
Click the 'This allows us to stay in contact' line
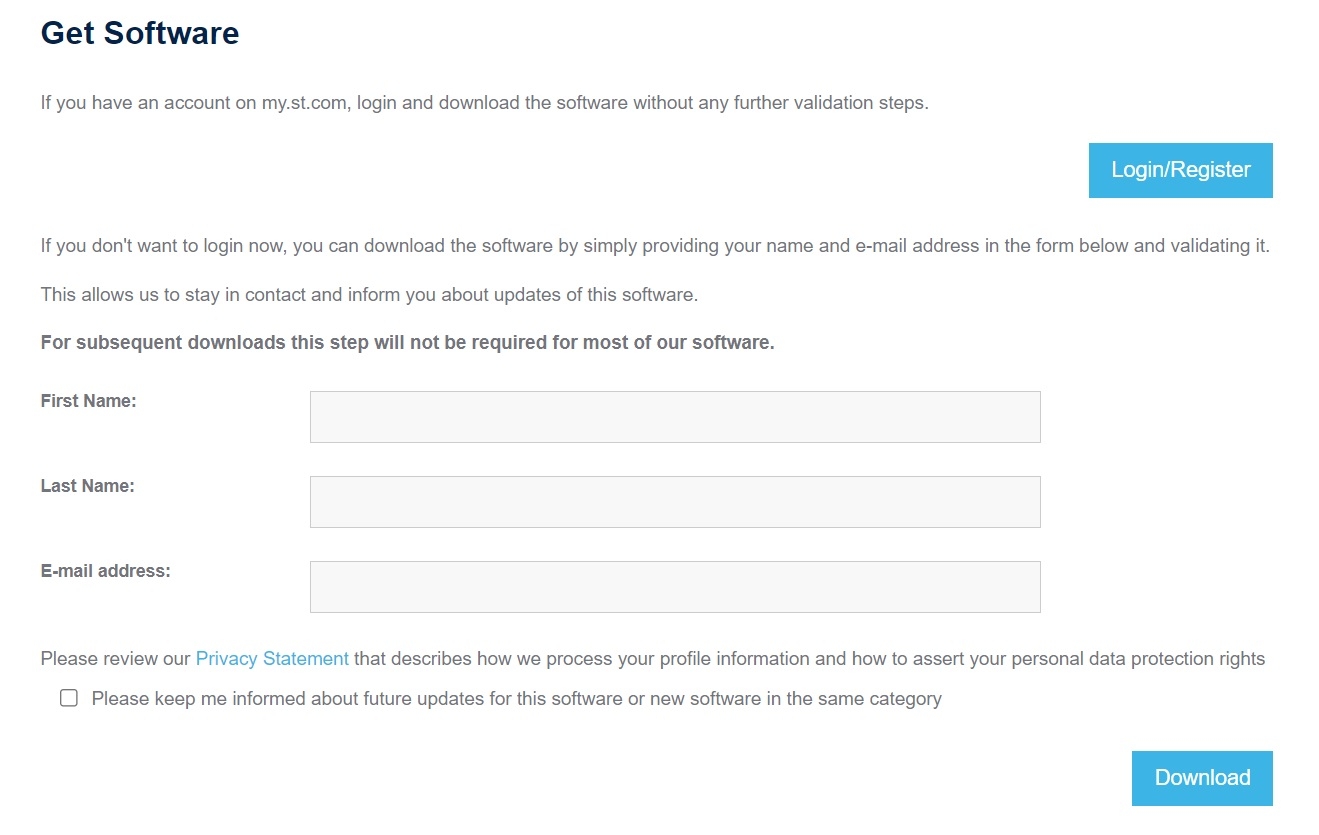368,295
